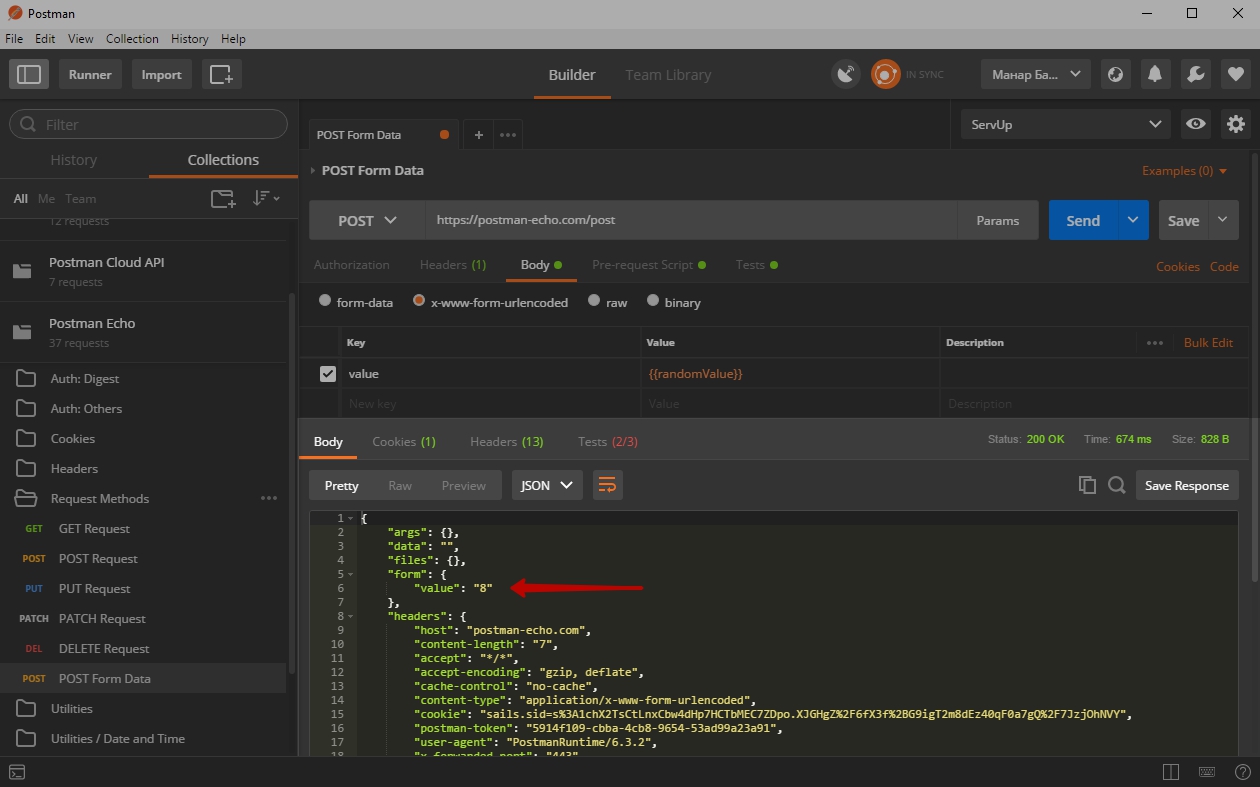Image resolution: width=1260 pixels, height=787 pixels.
Task: Click the Send button
Action: (x=1083, y=220)
